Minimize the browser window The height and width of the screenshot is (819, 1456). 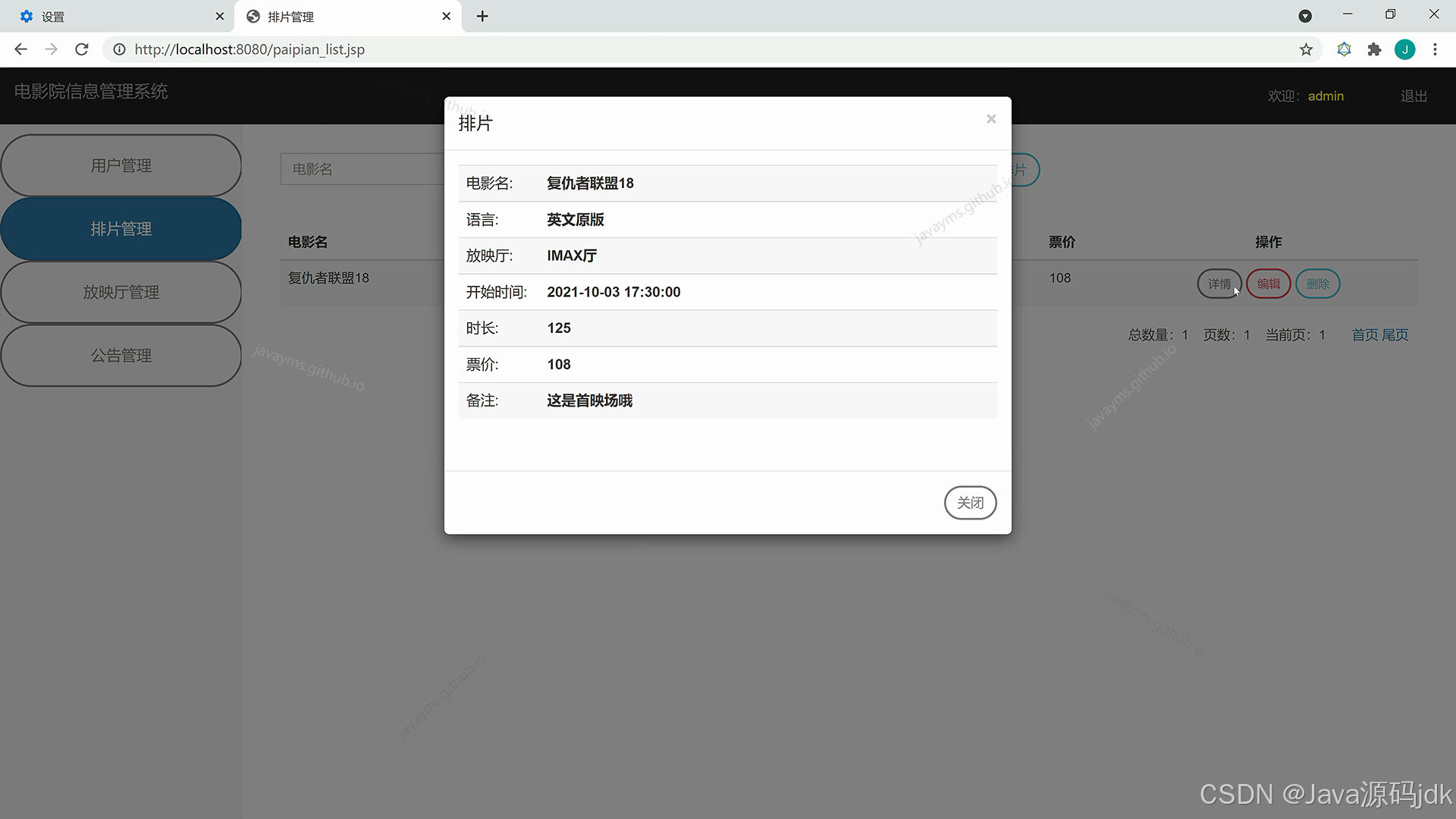[x=1348, y=14]
